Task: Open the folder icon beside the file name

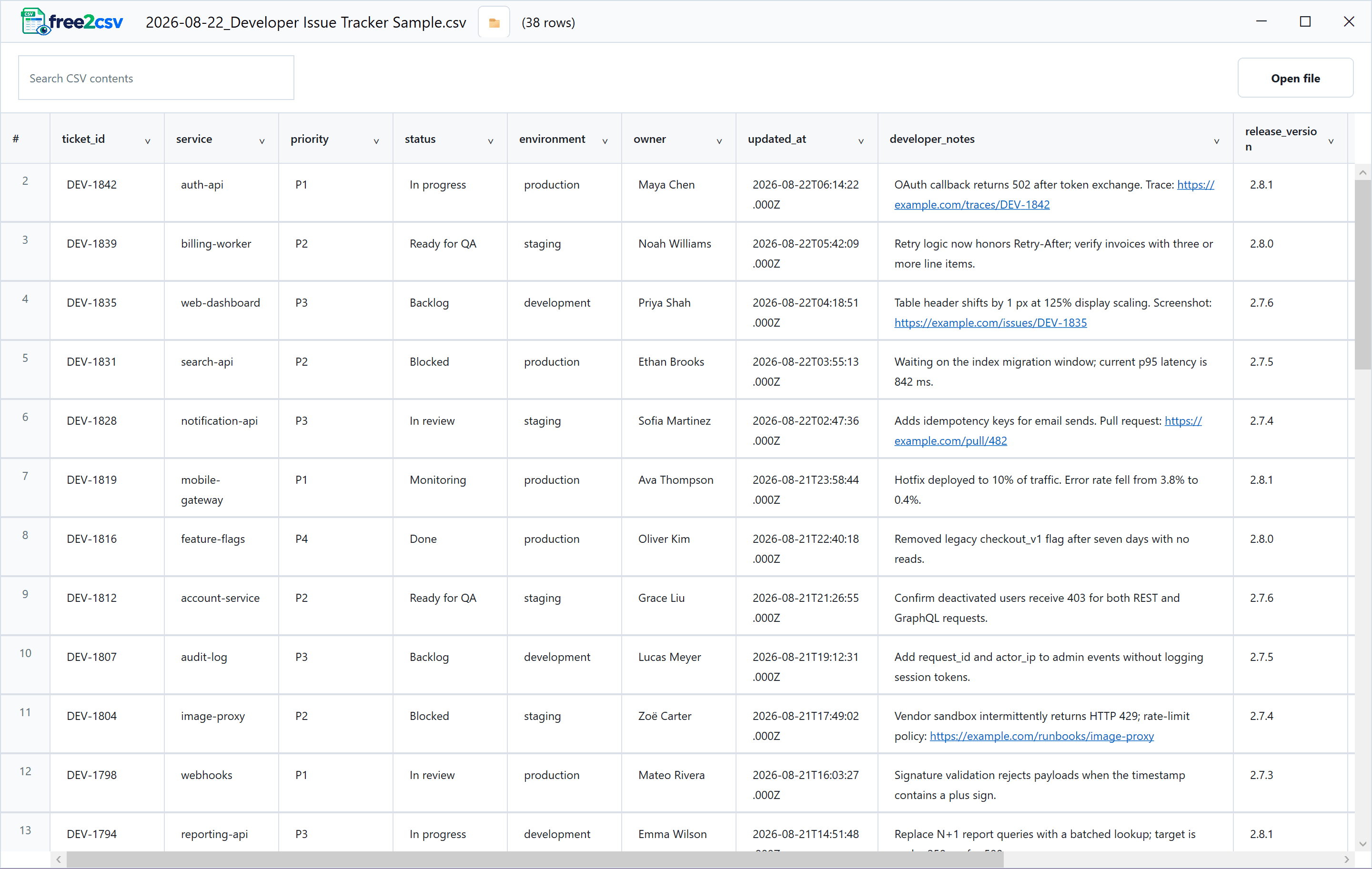Action: (x=494, y=23)
